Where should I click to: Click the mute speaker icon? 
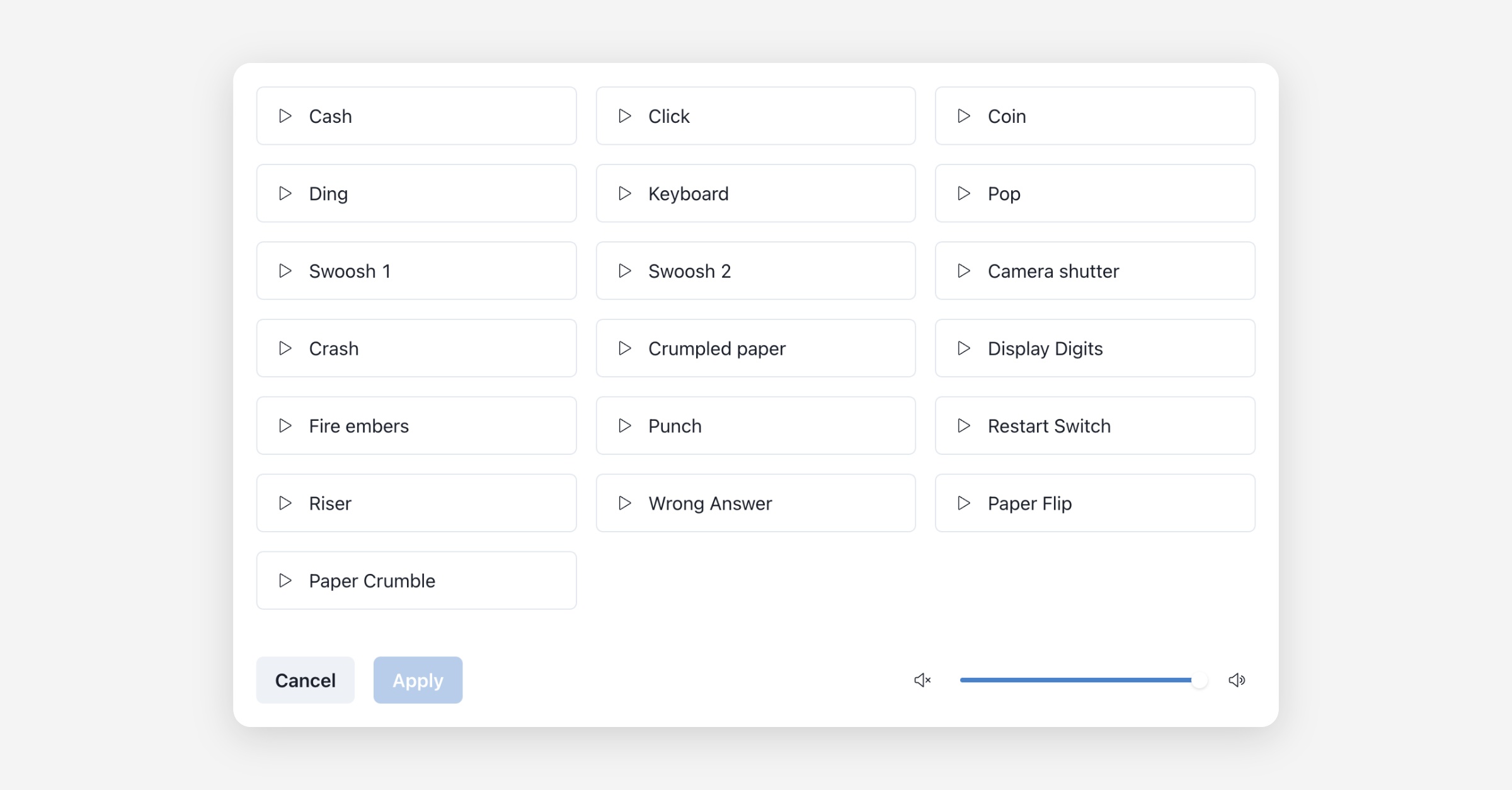click(922, 680)
